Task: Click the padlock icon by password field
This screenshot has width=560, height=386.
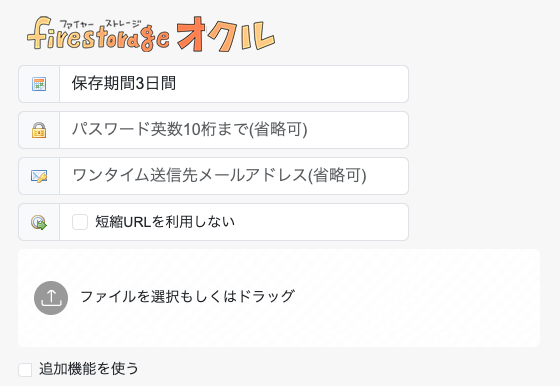Action: click(x=39, y=130)
